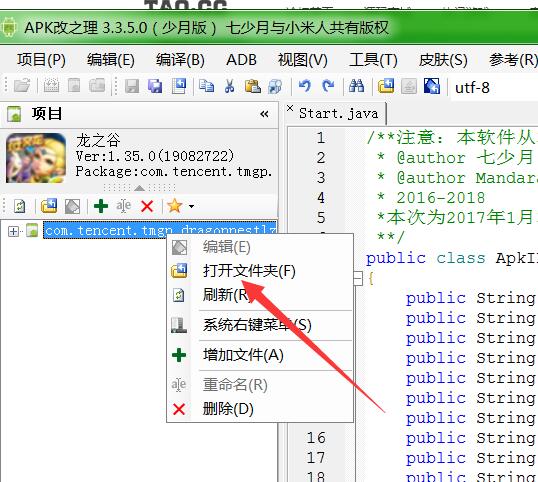Collapse the project panel with double chevron
This screenshot has width=538, height=482.
coord(264,114)
